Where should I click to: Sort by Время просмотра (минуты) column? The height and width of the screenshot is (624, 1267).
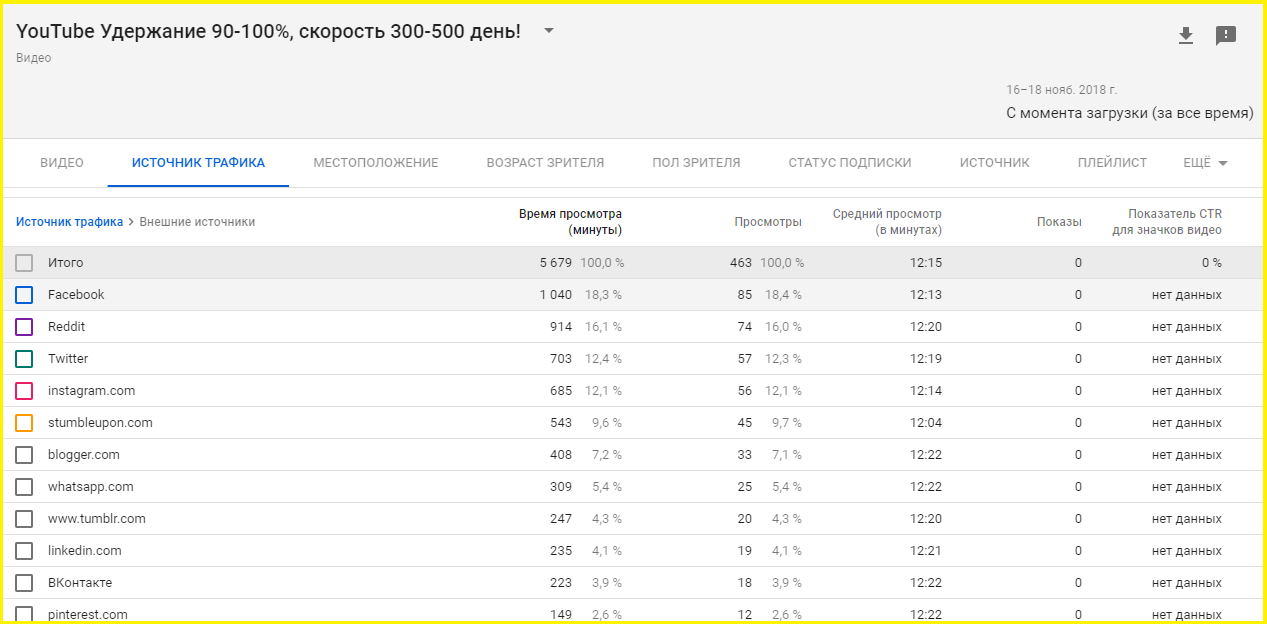pyautogui.click(x=570, y=222)
